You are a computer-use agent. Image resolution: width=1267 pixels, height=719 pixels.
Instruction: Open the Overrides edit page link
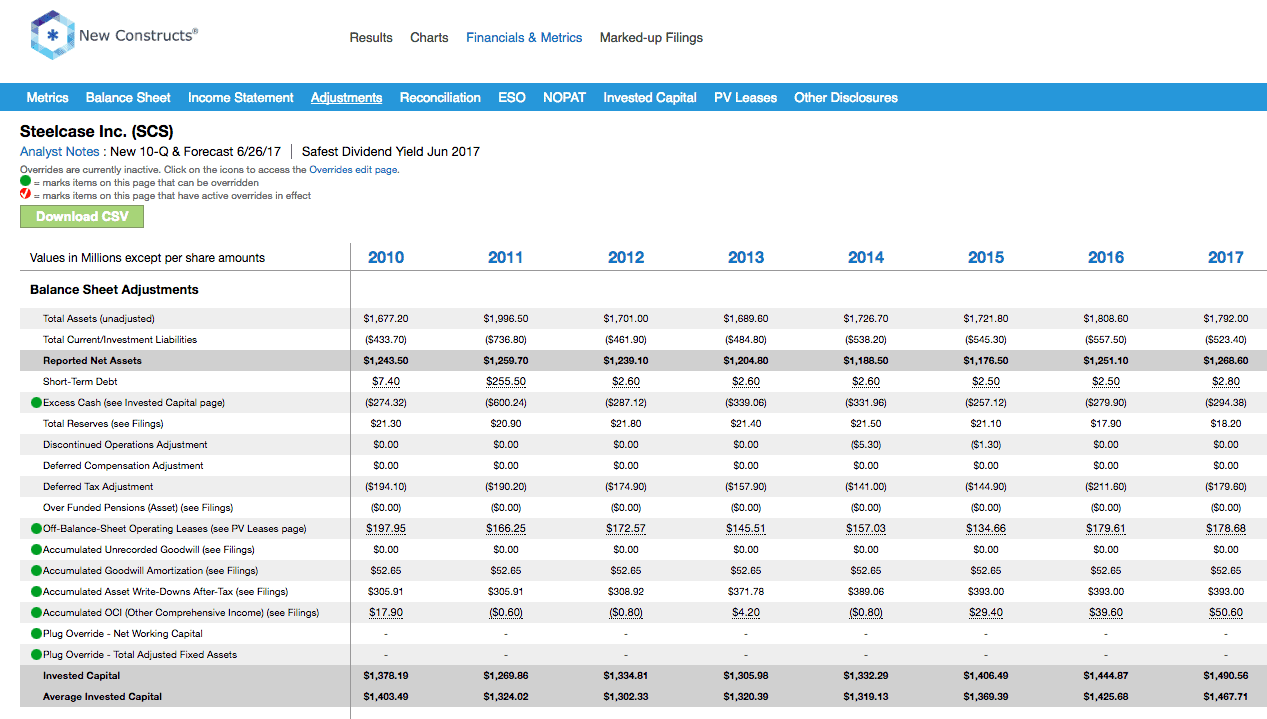(353, 170)
